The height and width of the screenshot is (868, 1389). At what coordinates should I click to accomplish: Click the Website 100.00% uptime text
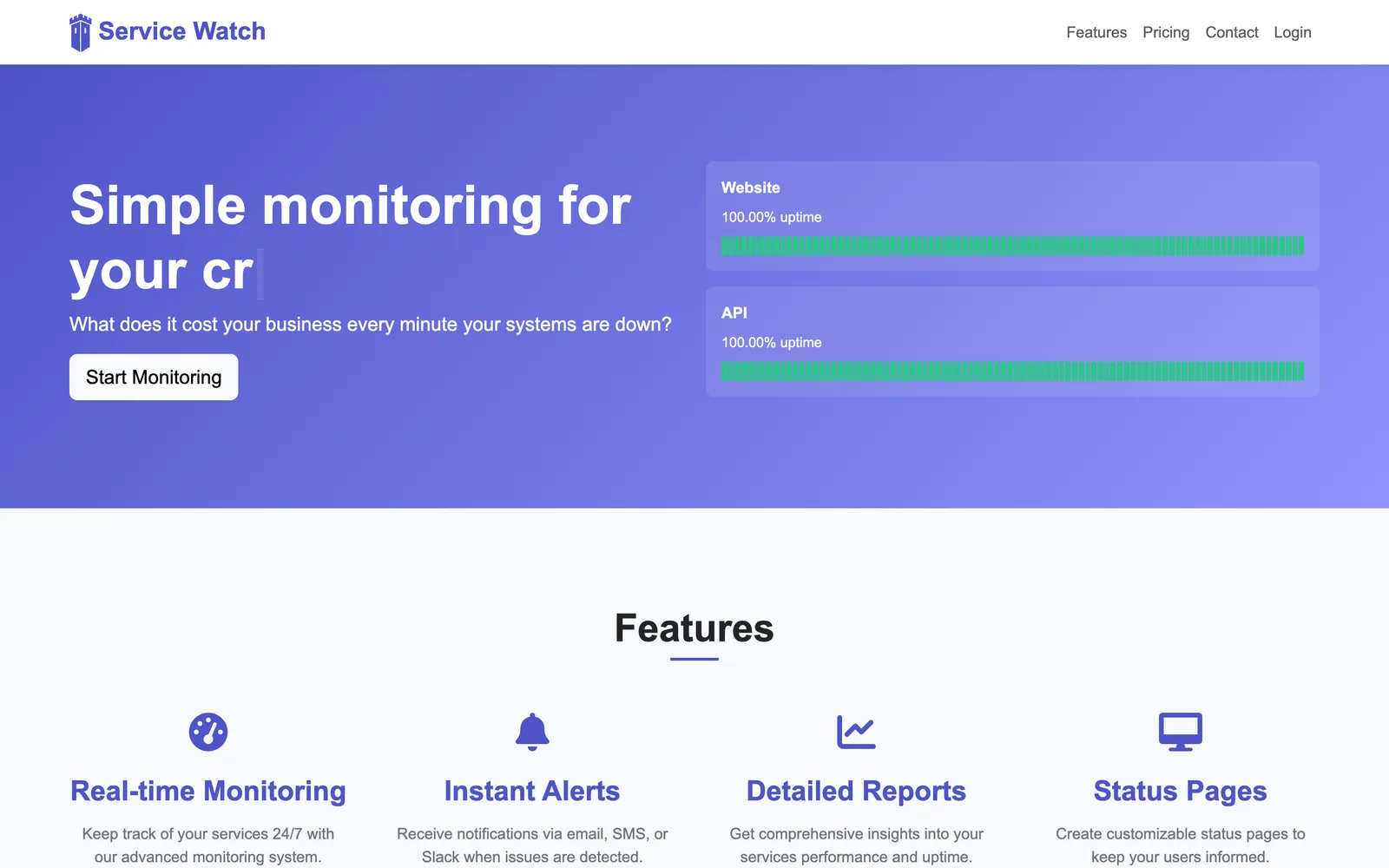tap(772, 217)
